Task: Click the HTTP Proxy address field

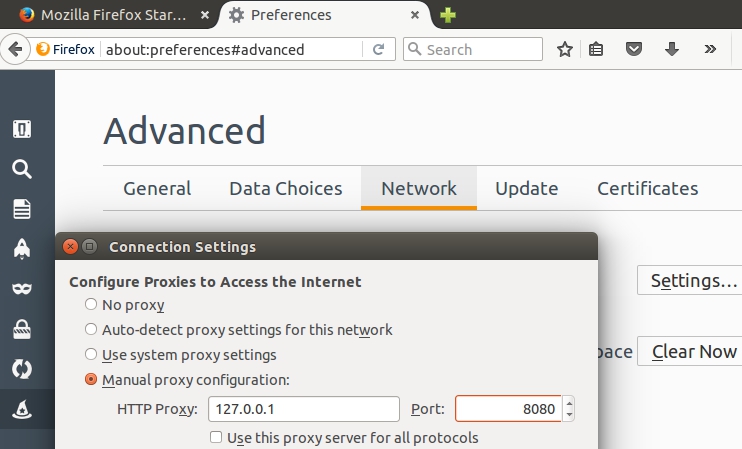Action: (x=304, y=409)
